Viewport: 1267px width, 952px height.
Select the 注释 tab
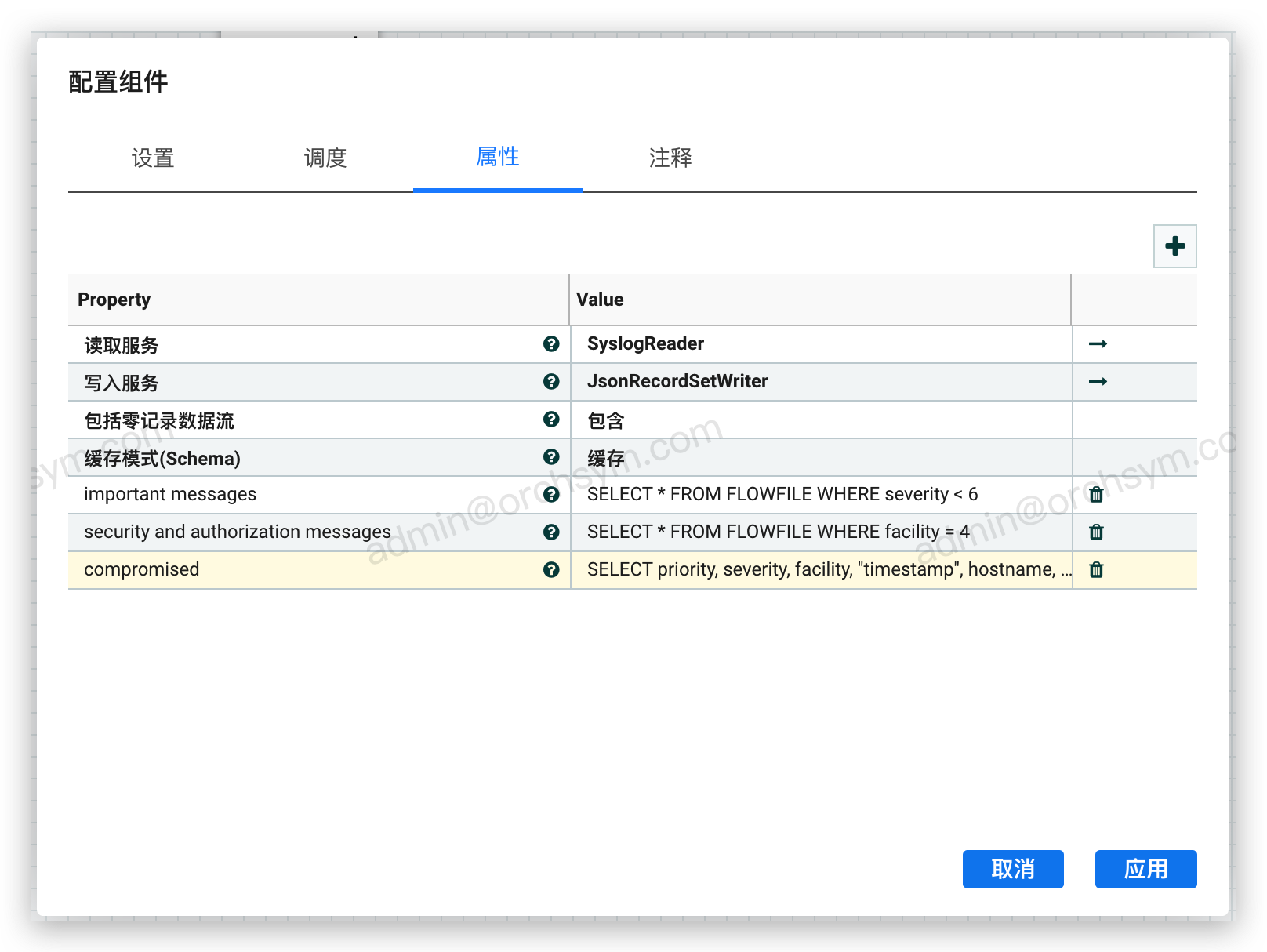pos(670,158)
